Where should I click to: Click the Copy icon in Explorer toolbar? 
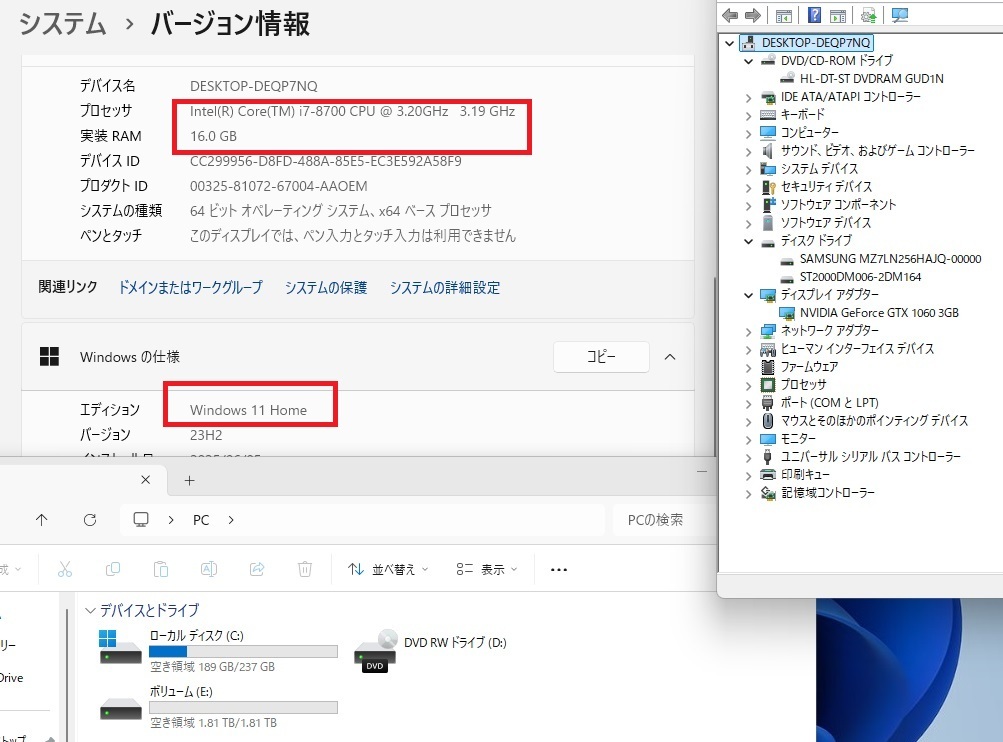coord(113,569)
